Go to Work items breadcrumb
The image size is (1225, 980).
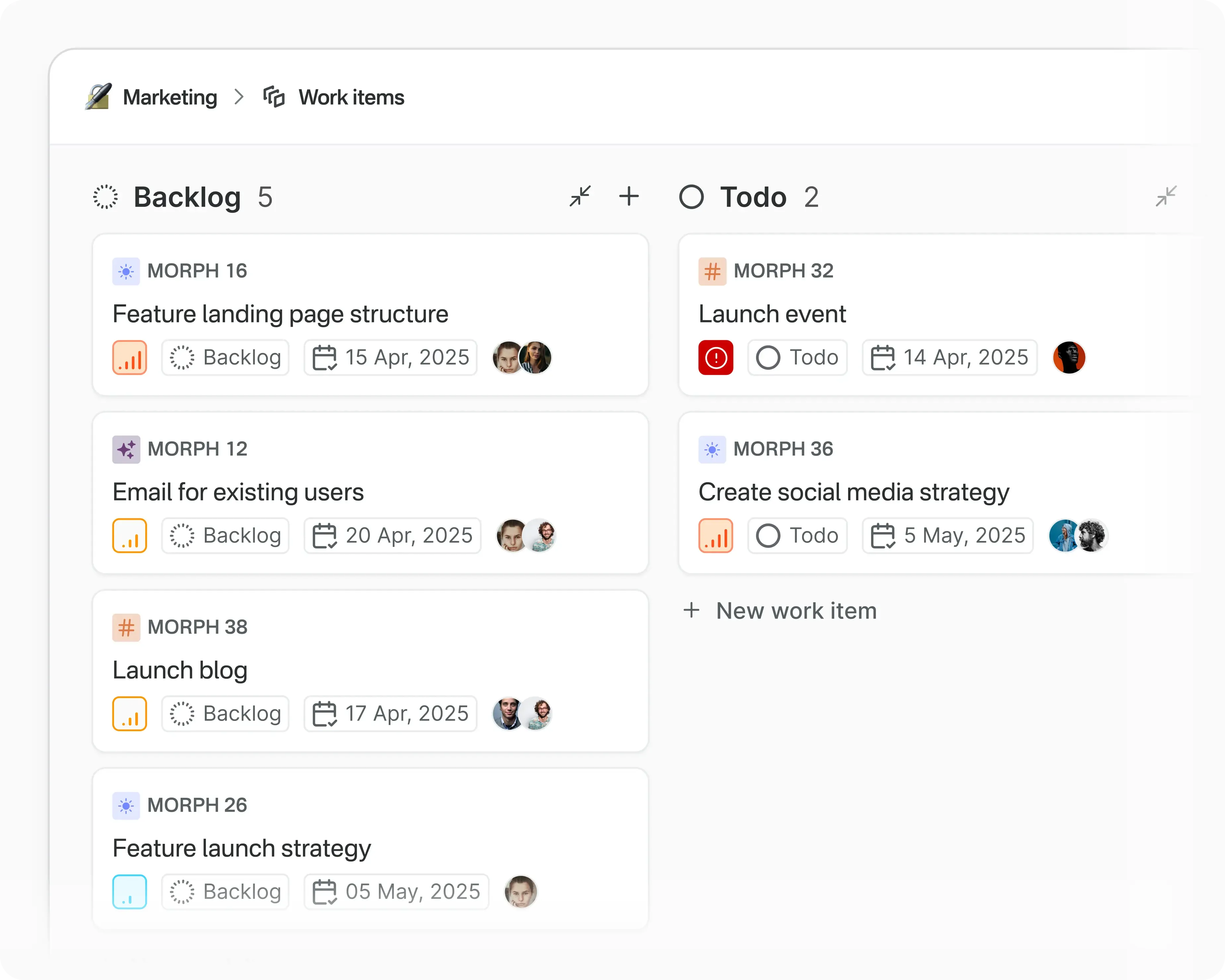tap(351, 97)
